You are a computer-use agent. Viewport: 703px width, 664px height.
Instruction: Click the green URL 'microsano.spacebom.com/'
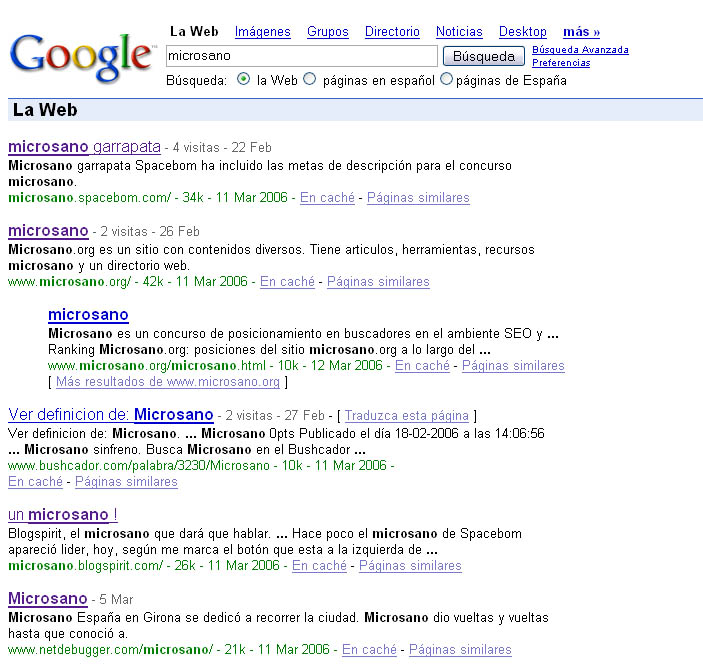click(90, 198)
